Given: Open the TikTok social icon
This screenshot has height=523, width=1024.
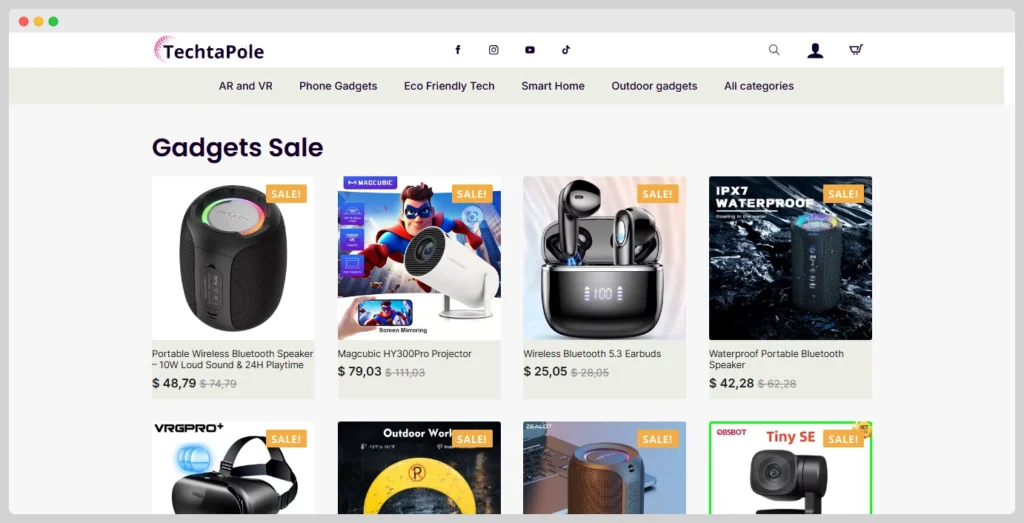Looking at the screenshot, I should coord(565,50).
